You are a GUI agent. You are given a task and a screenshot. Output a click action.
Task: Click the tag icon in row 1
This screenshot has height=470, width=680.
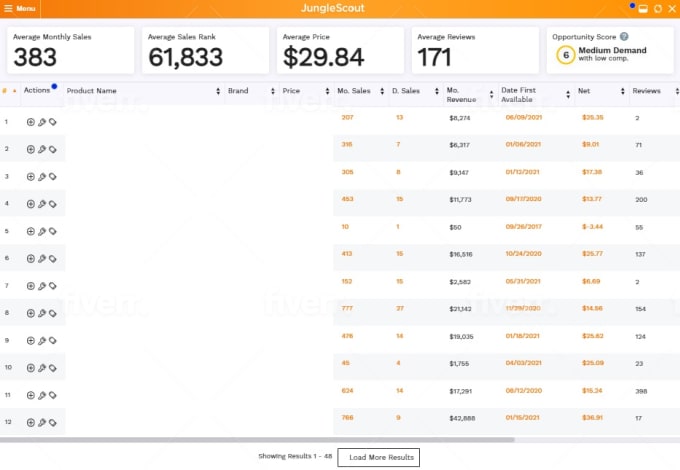tap(52, 122)
